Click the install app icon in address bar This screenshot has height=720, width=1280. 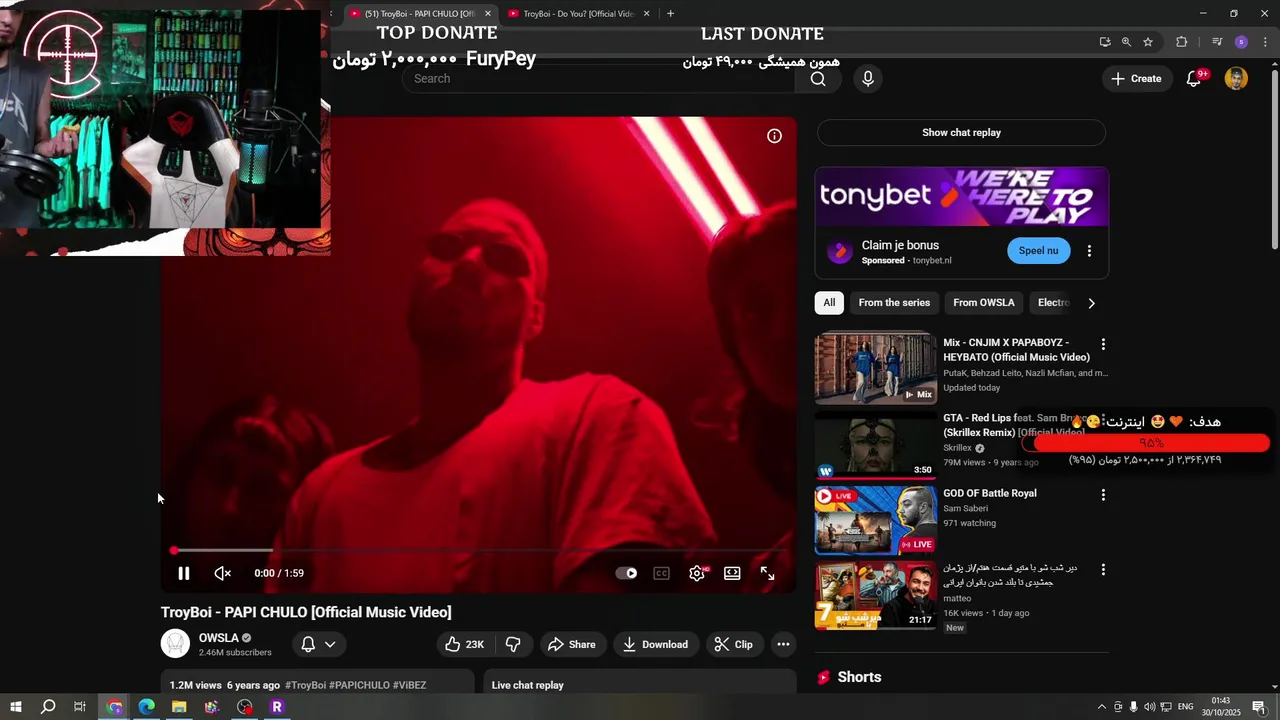pos(1105,42)
